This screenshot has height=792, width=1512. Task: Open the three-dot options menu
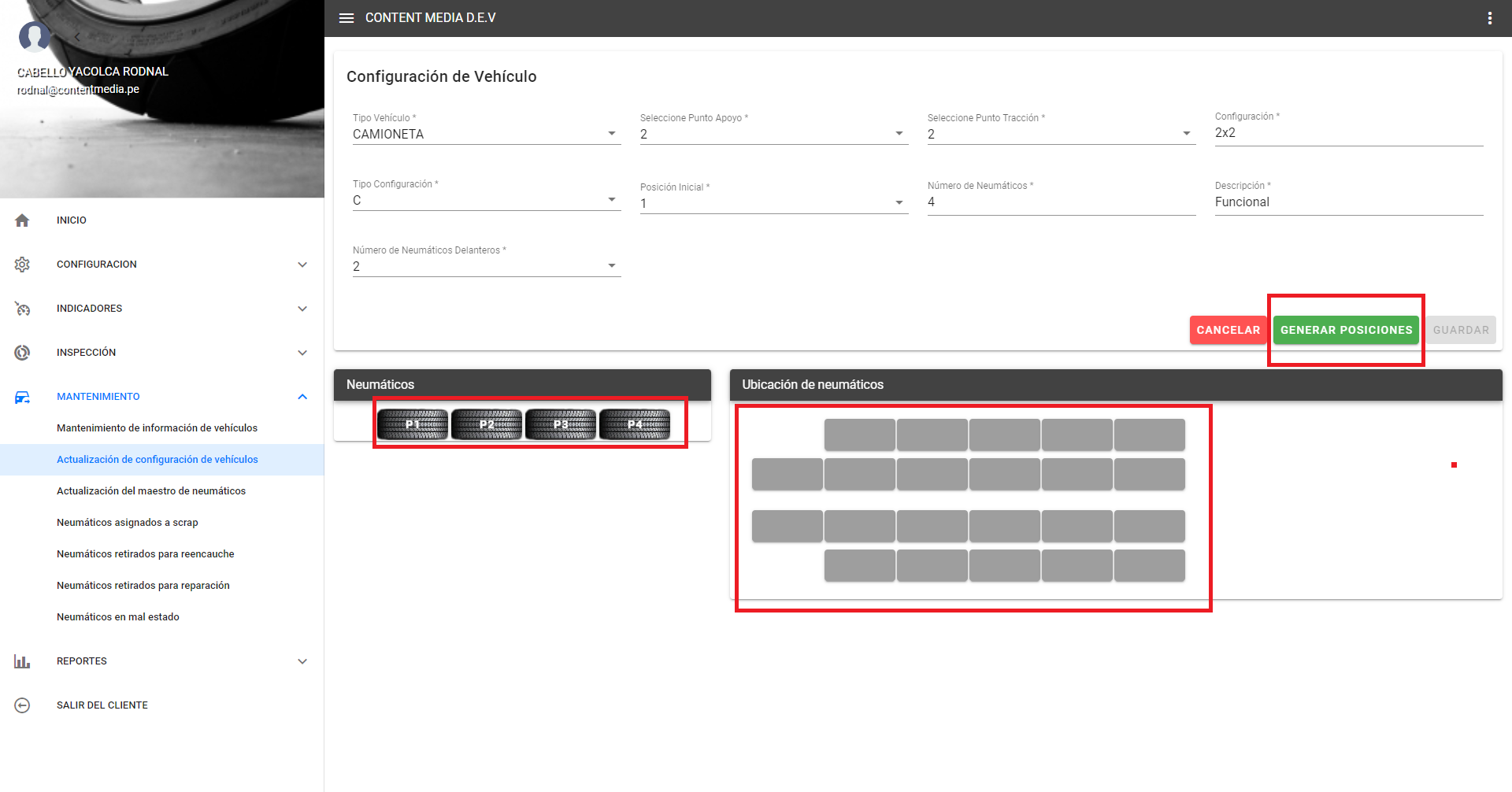click(x=1489, y=18)
